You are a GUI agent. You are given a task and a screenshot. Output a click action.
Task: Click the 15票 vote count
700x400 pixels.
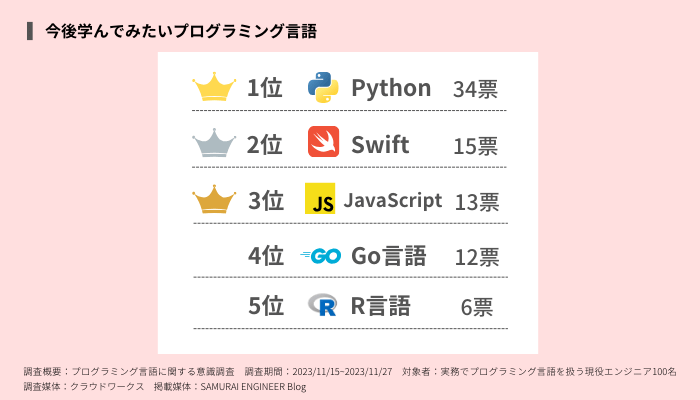pos(475,145)
